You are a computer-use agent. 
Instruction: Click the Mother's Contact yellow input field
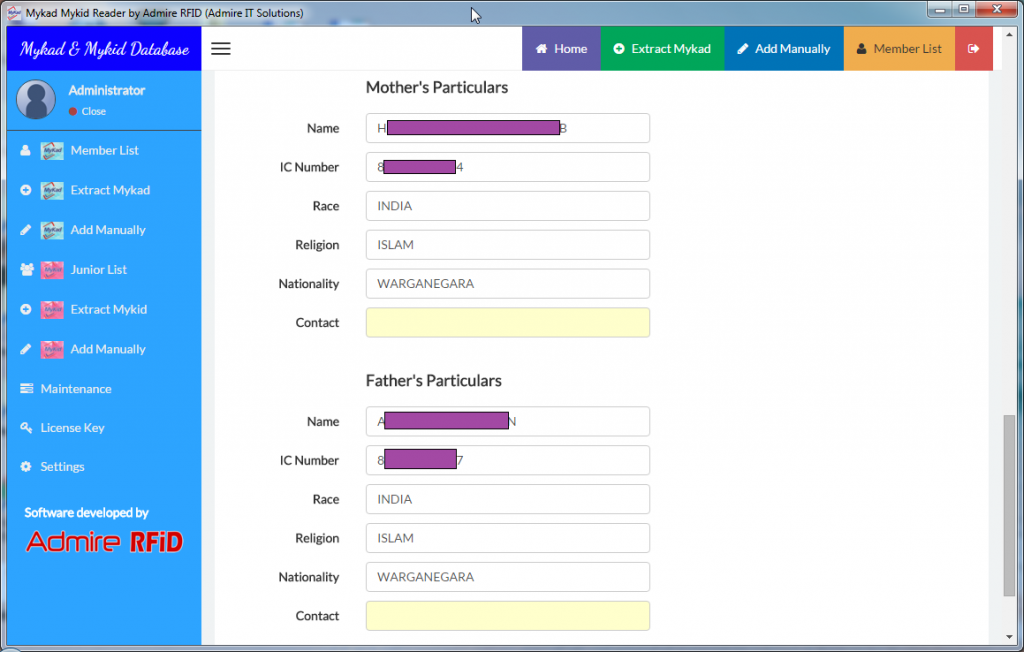click(507, 323)
